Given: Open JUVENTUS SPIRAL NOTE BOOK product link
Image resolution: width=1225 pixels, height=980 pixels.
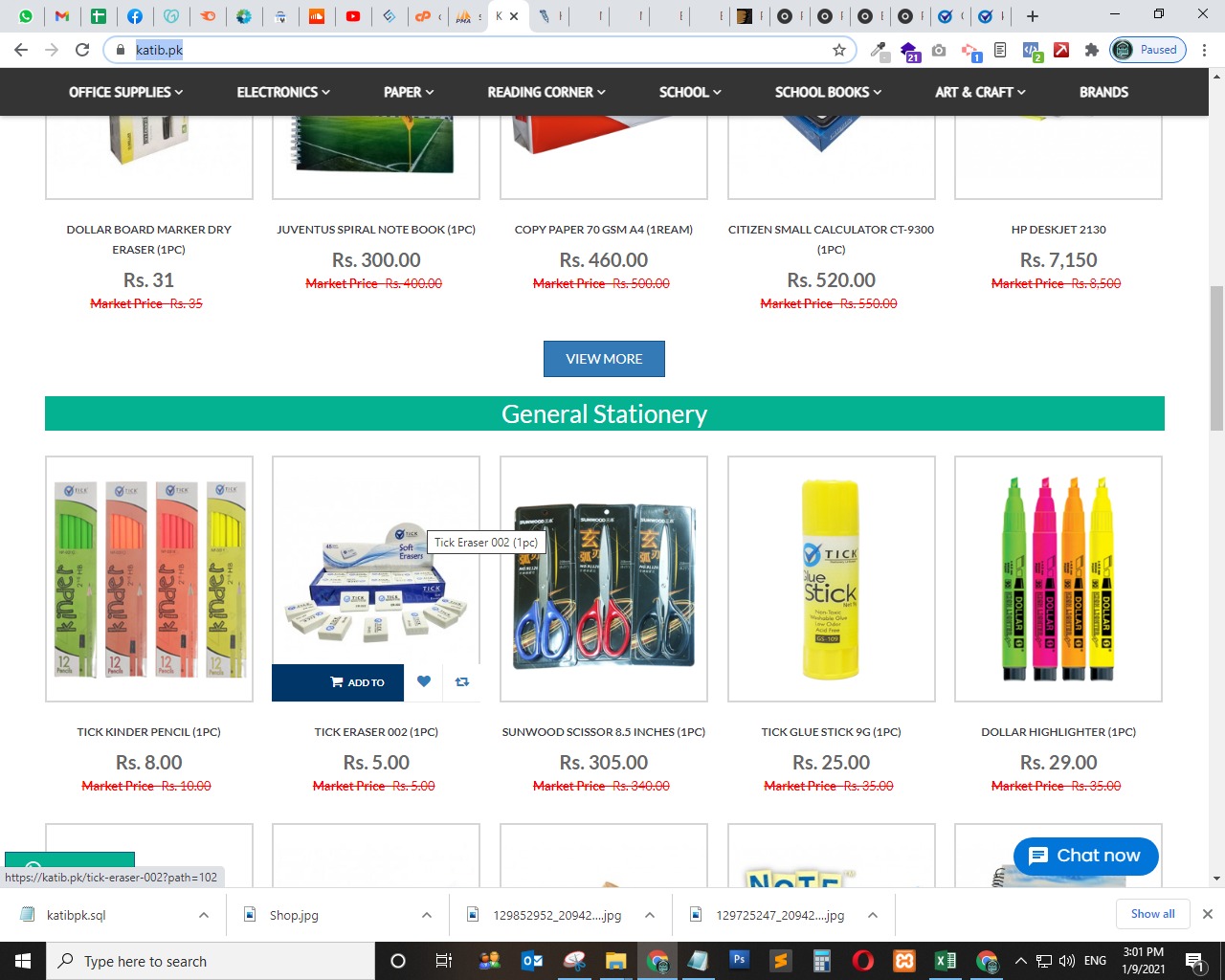Looking at the screenshot, I should (x=376, y=230).
